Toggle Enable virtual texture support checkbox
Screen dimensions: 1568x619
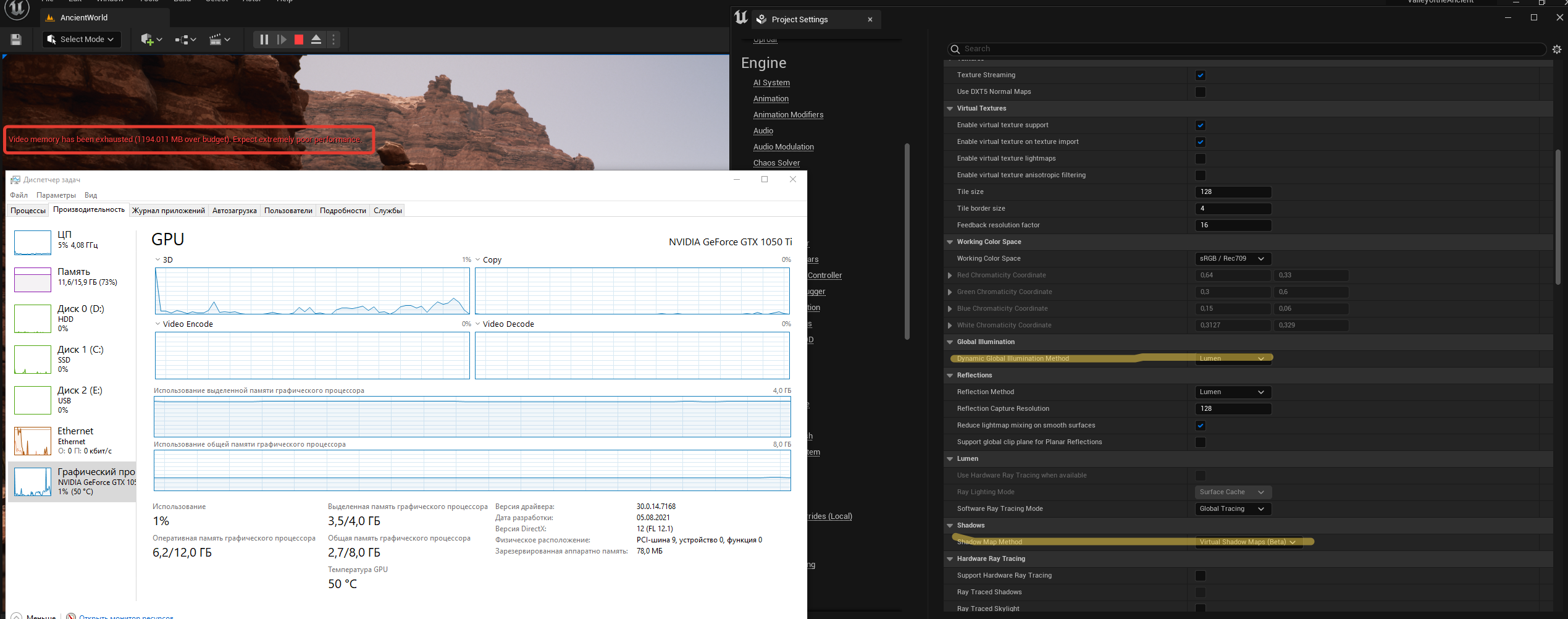(x=1201, y=125)
